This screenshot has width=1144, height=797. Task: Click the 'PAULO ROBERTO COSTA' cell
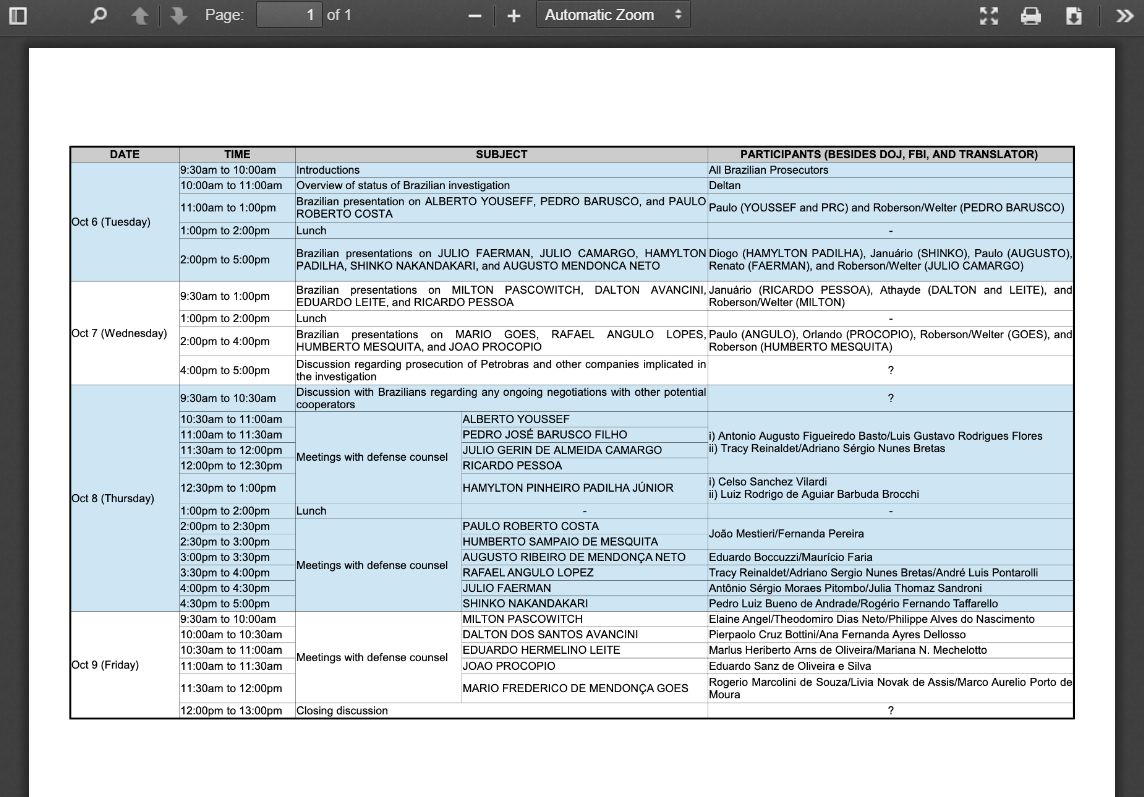[x=584, y=526]
